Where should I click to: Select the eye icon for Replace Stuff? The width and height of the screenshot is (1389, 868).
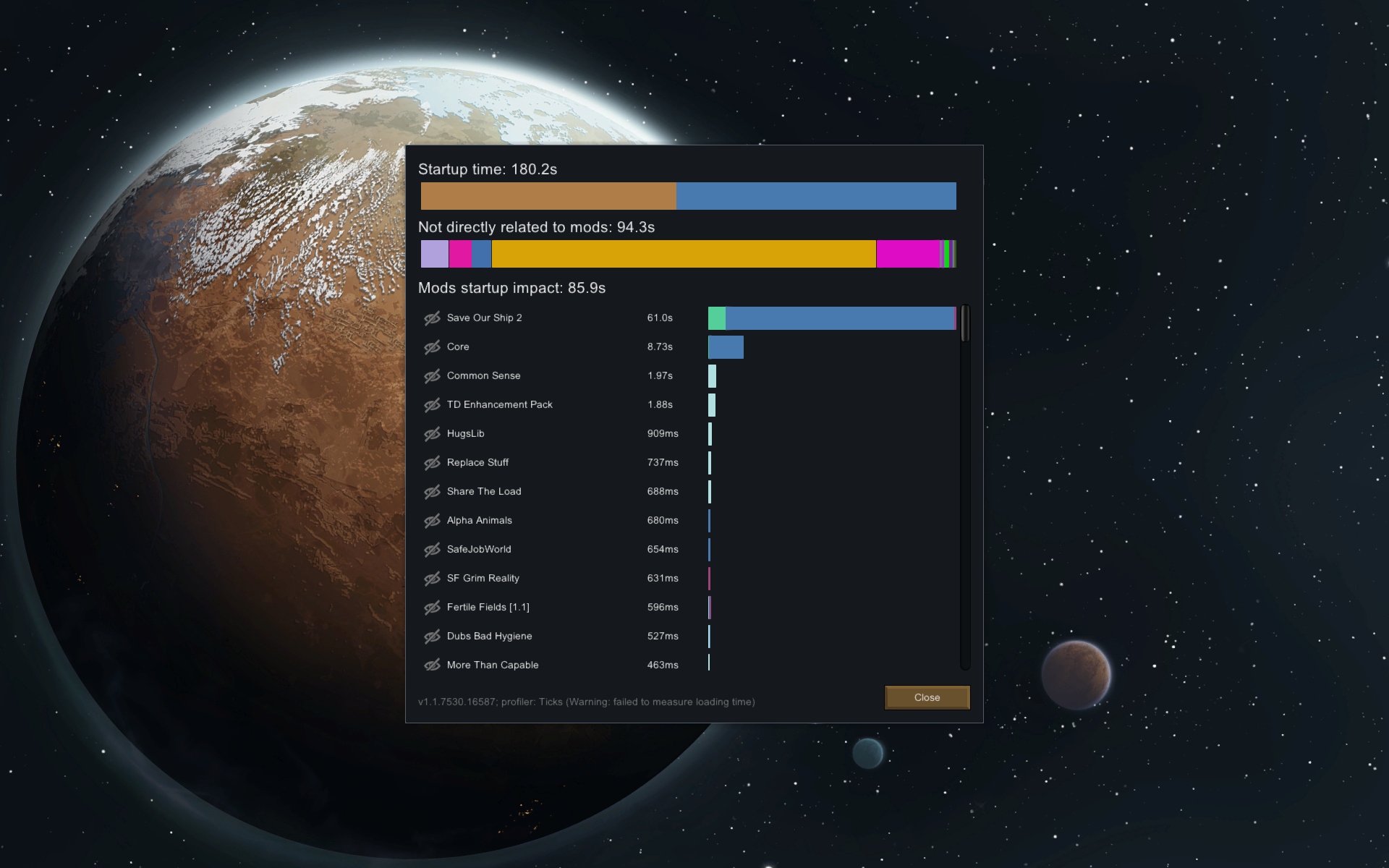tap(433, 462)
